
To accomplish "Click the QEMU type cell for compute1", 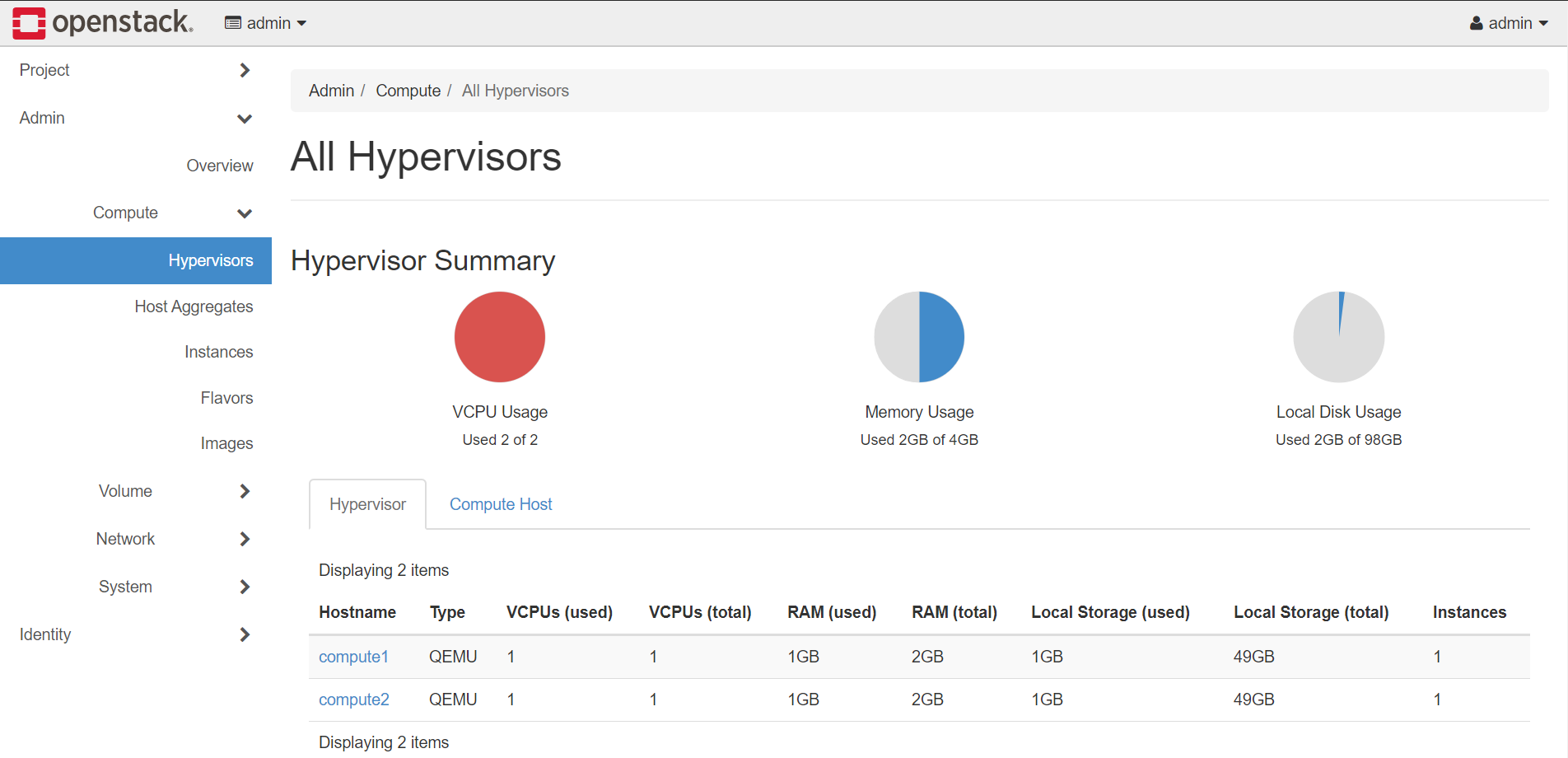I will tap(453, 657).
